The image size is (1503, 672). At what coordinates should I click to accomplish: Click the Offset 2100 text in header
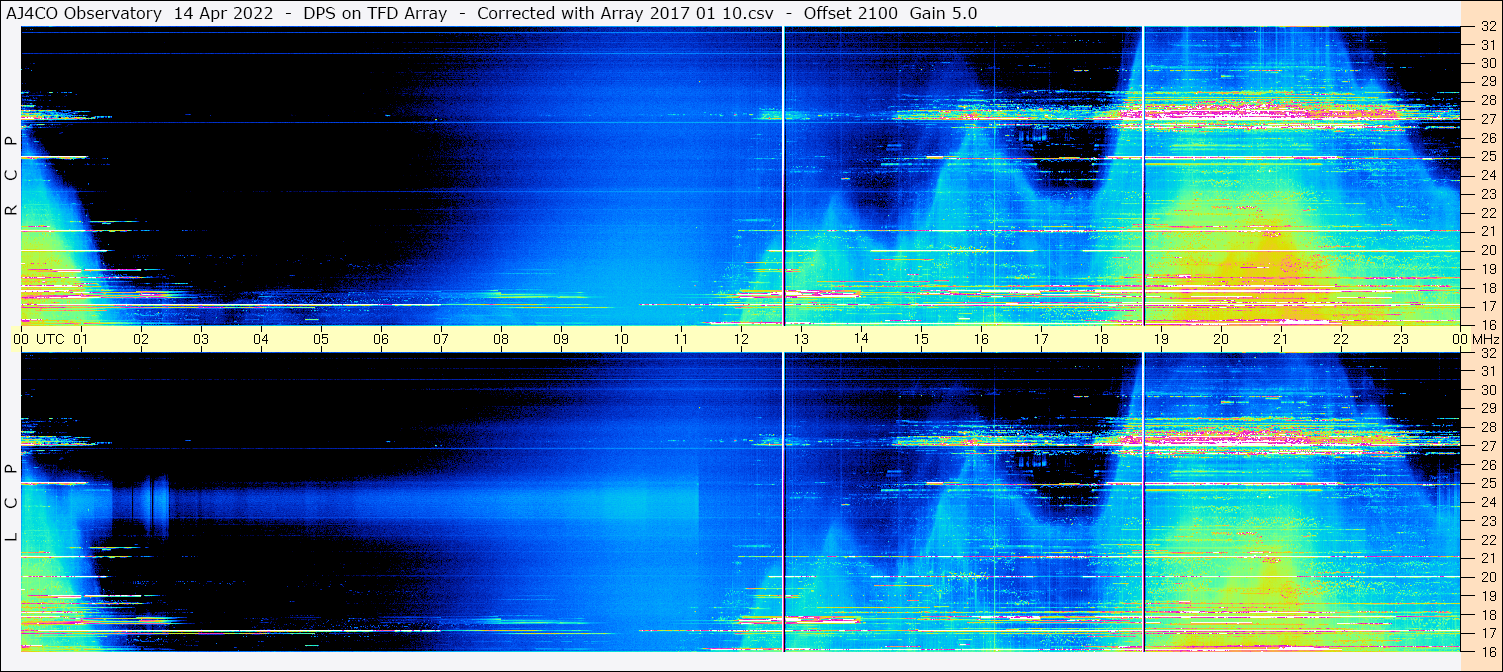click(850, 13)
